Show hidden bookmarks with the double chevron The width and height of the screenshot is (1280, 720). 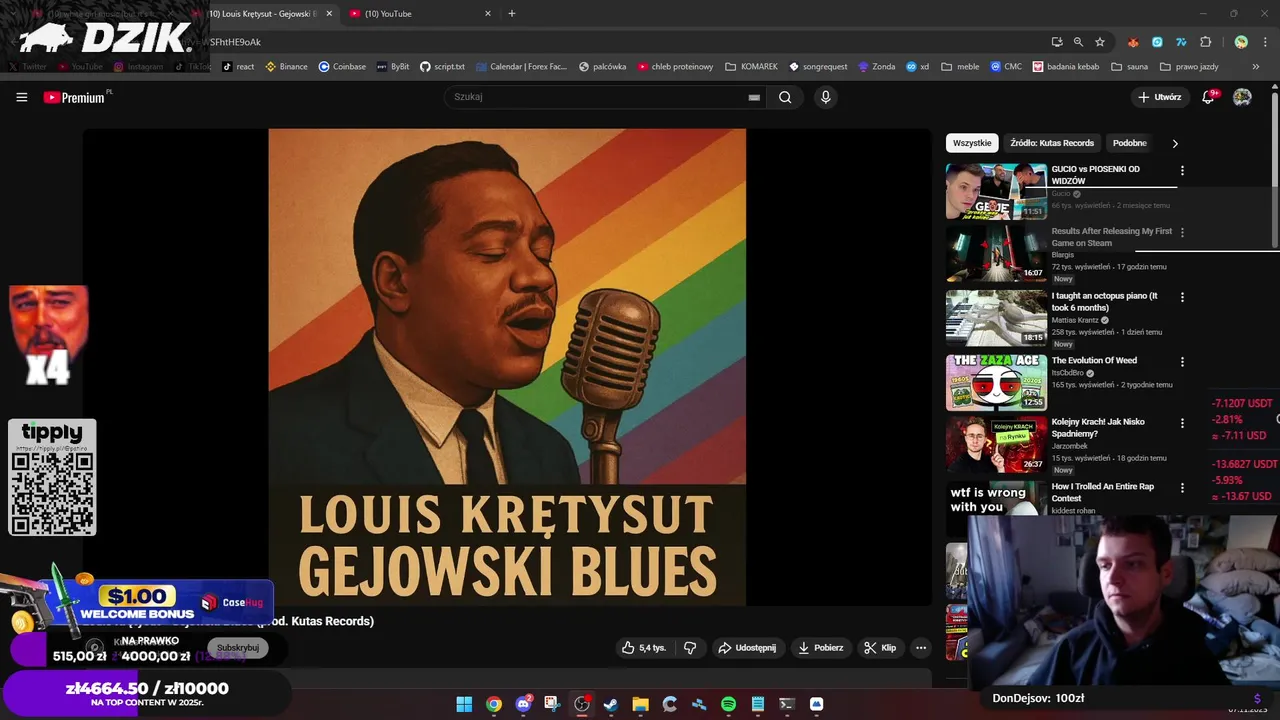[1257, 67]
